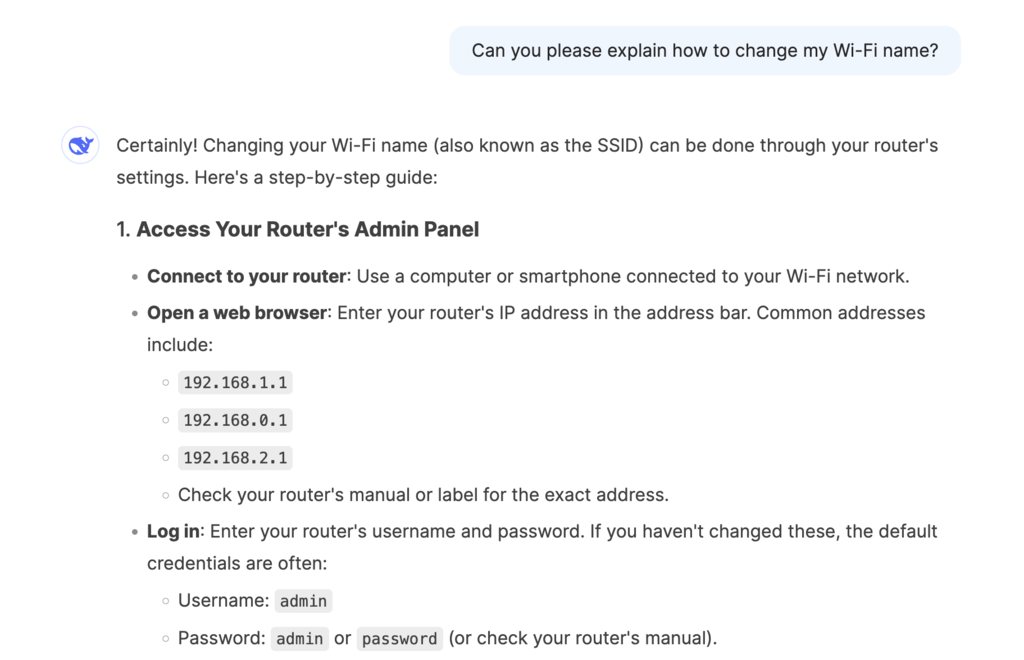This screenshot has height=660, width=1024.
Task: Click the DeepSeek whale avatar icon
Action: coord(80,146)
